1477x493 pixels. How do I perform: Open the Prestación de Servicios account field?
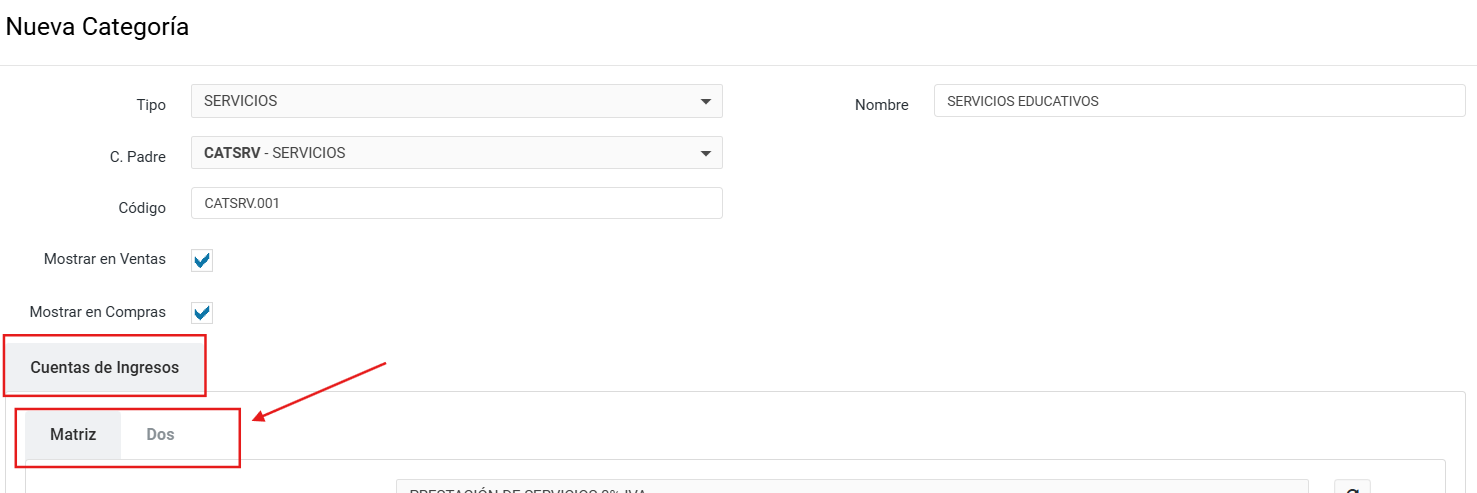850,488
